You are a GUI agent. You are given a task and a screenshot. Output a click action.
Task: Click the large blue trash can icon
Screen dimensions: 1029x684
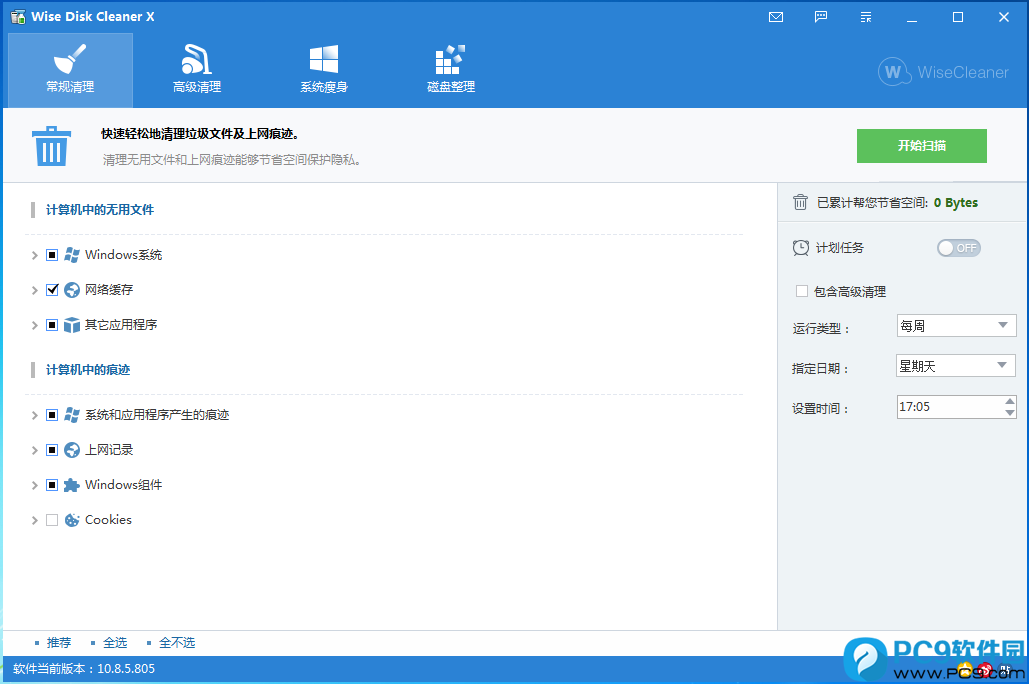coord(51,146)
